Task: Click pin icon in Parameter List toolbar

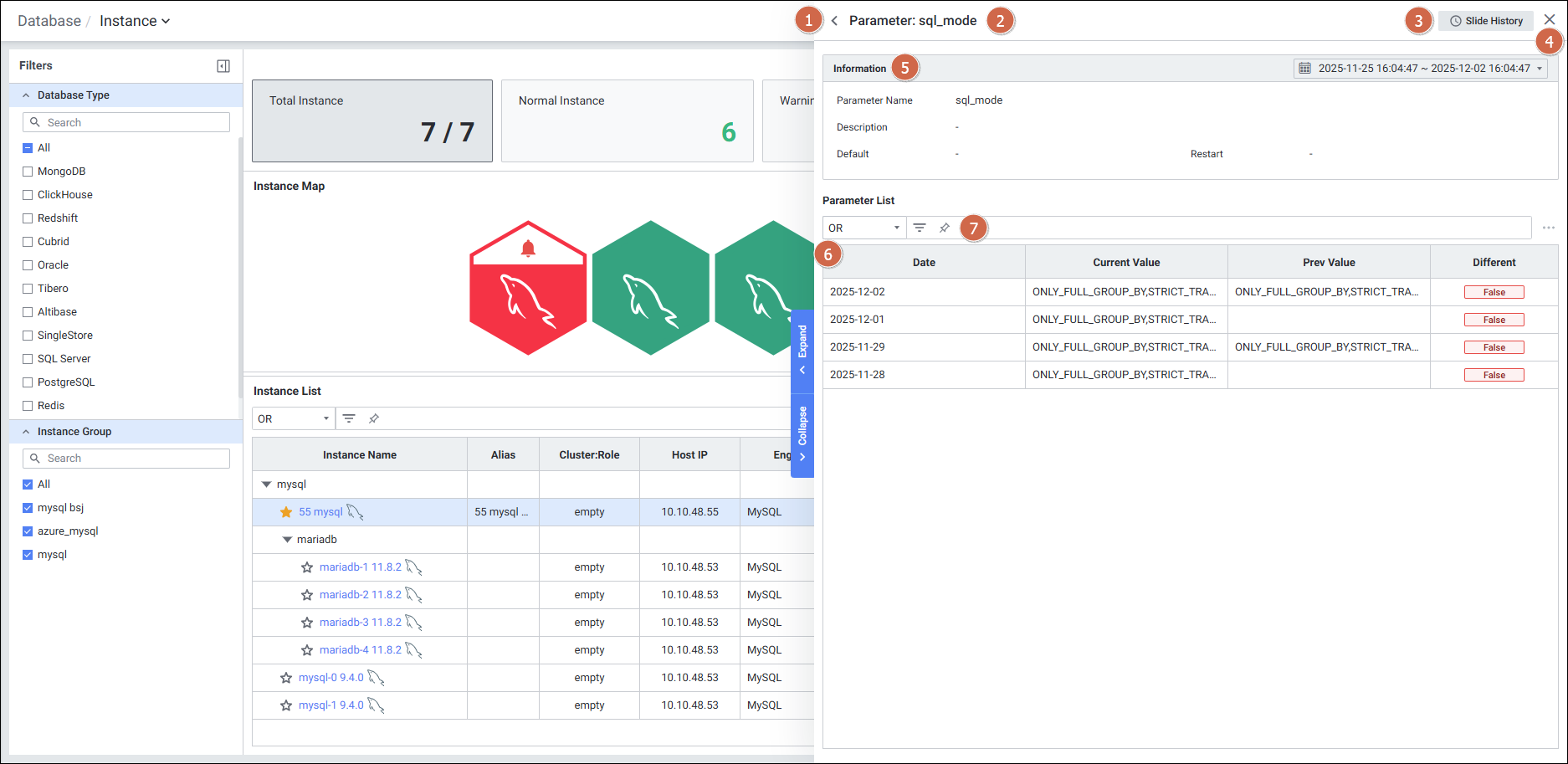Action: point(945,228)
